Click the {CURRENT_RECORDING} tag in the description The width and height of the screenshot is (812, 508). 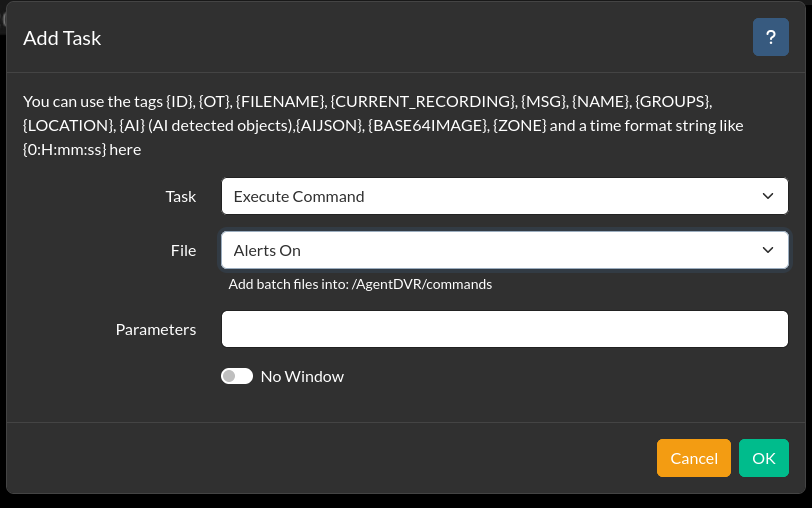(423, 101)
